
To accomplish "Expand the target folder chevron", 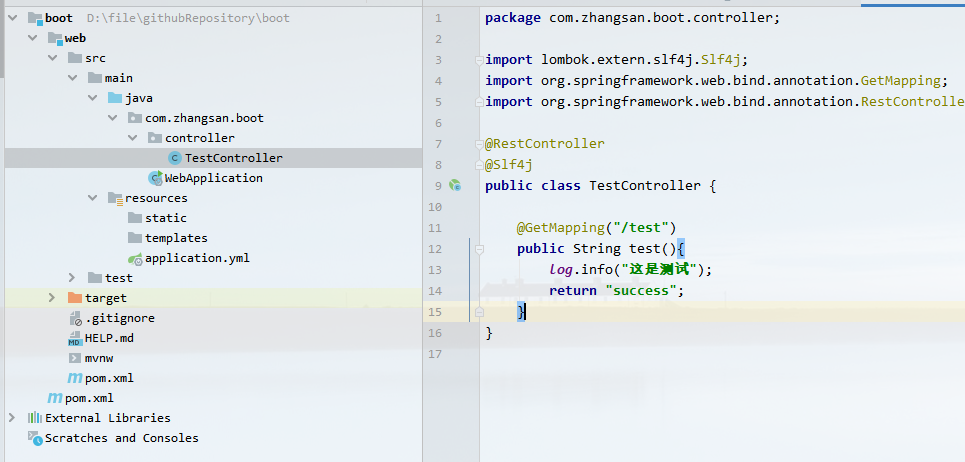I will pos(52,298).
